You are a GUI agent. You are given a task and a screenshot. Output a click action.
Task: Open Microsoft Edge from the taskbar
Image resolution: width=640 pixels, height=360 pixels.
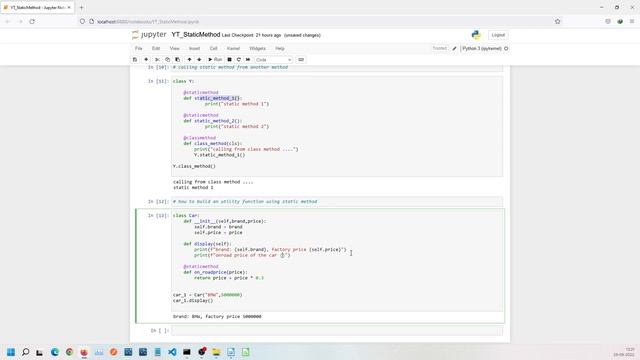55,352
